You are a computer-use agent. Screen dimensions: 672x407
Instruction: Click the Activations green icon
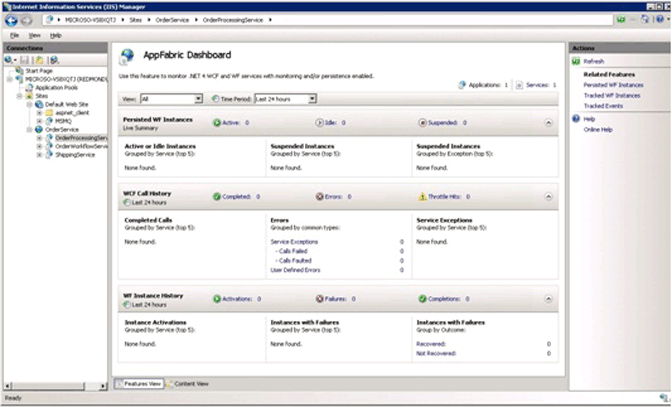[x=217, y=299]
